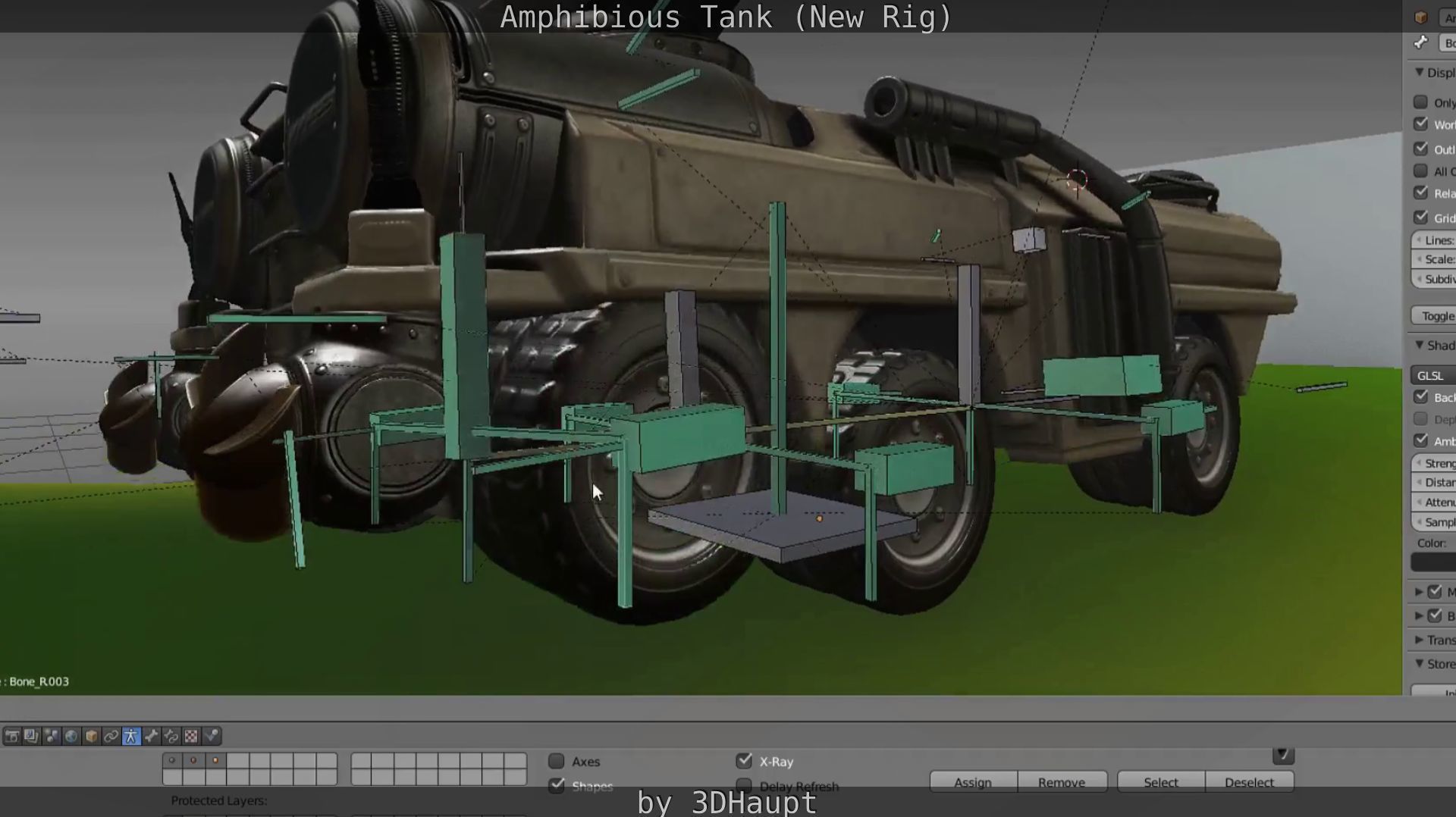Expand the Transform panel triangle

coord(1418,640)
